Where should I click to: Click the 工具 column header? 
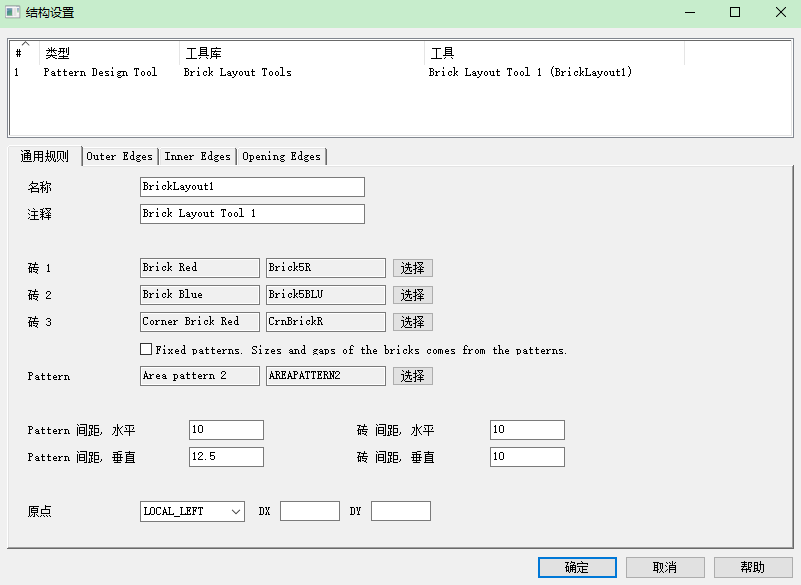coord(554,53)
